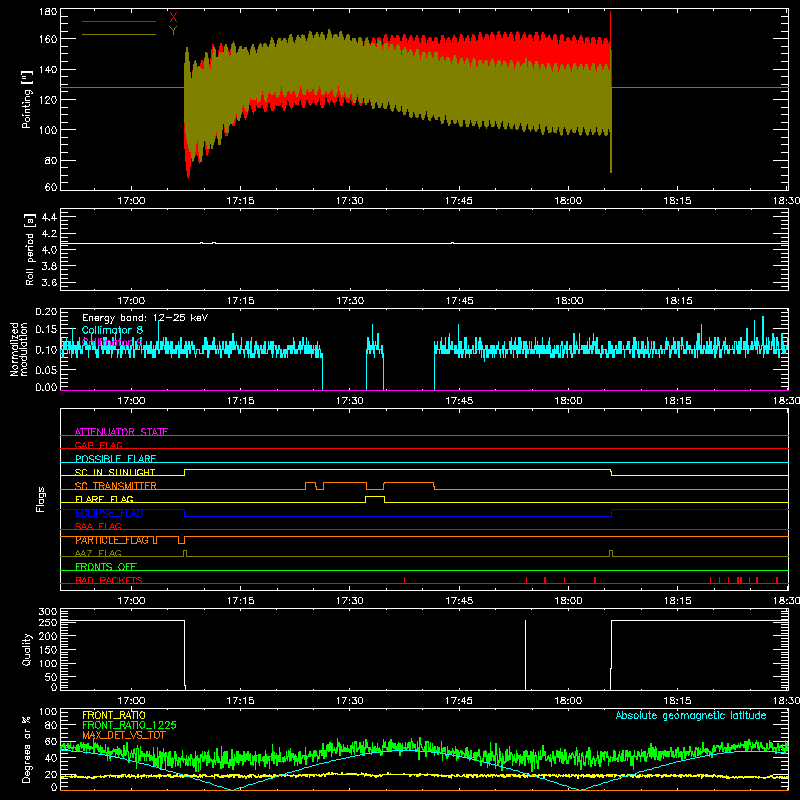Click the PARTICLE_FLAG label
The height and width of the screenshot is (800, 800).
point(112,540)
